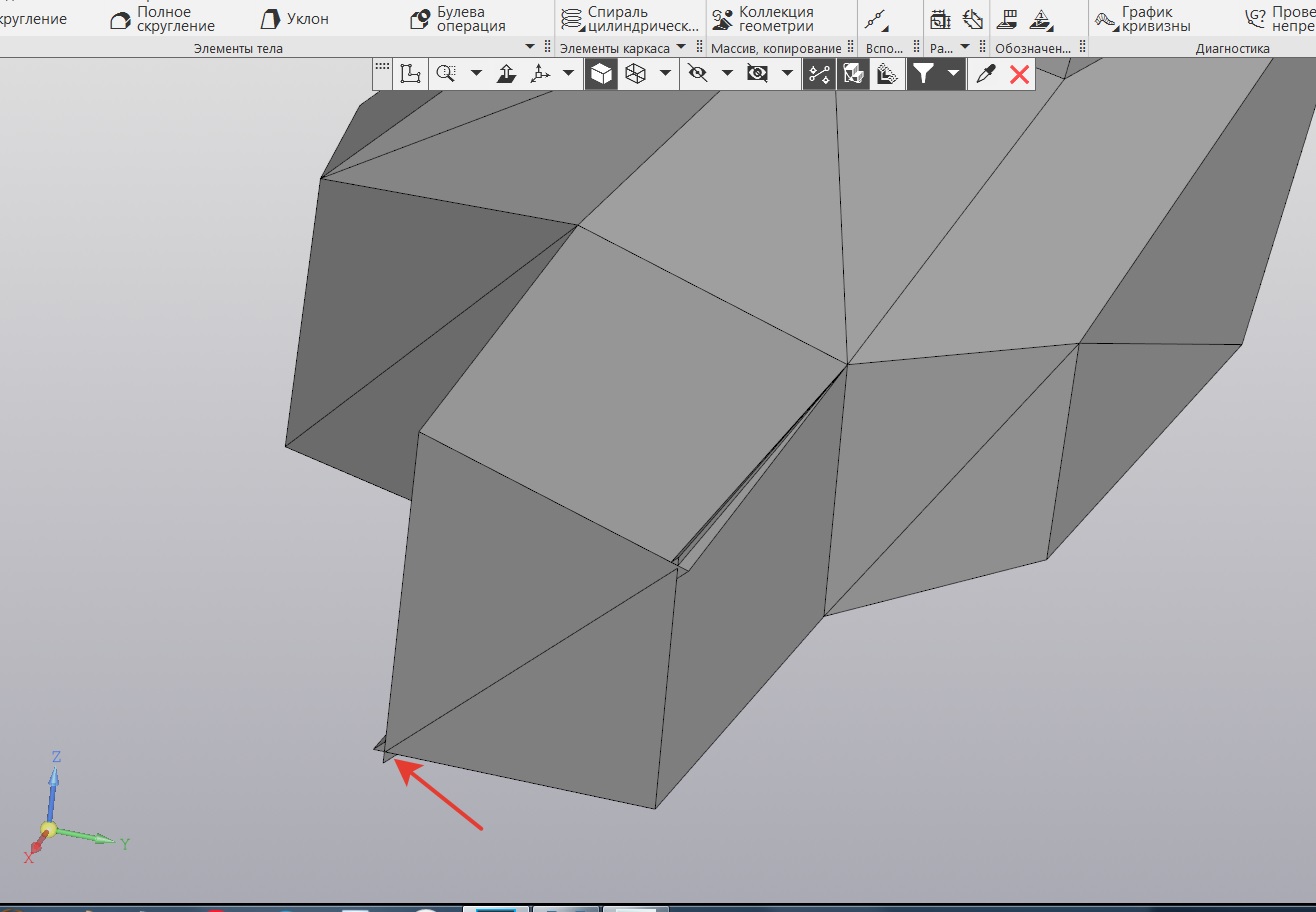Screen dimensions: 1316x912
Task: Expand the Элементы тела group arrow
Action: 530,48
